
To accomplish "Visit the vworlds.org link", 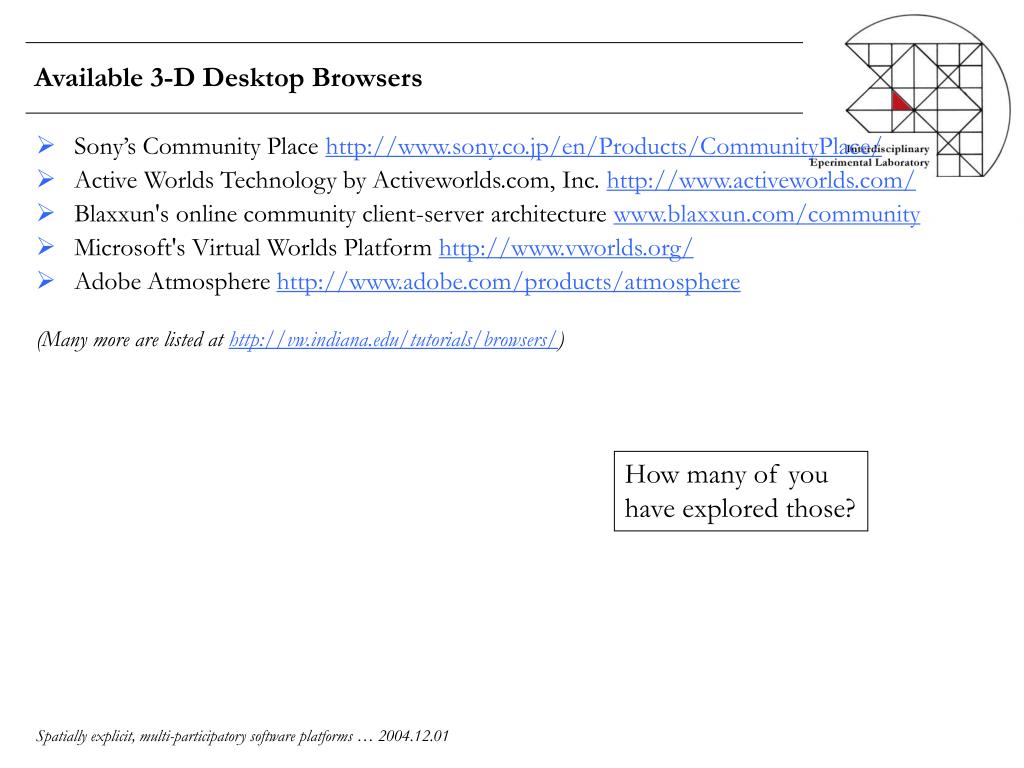I will click(x=566, y=248).
